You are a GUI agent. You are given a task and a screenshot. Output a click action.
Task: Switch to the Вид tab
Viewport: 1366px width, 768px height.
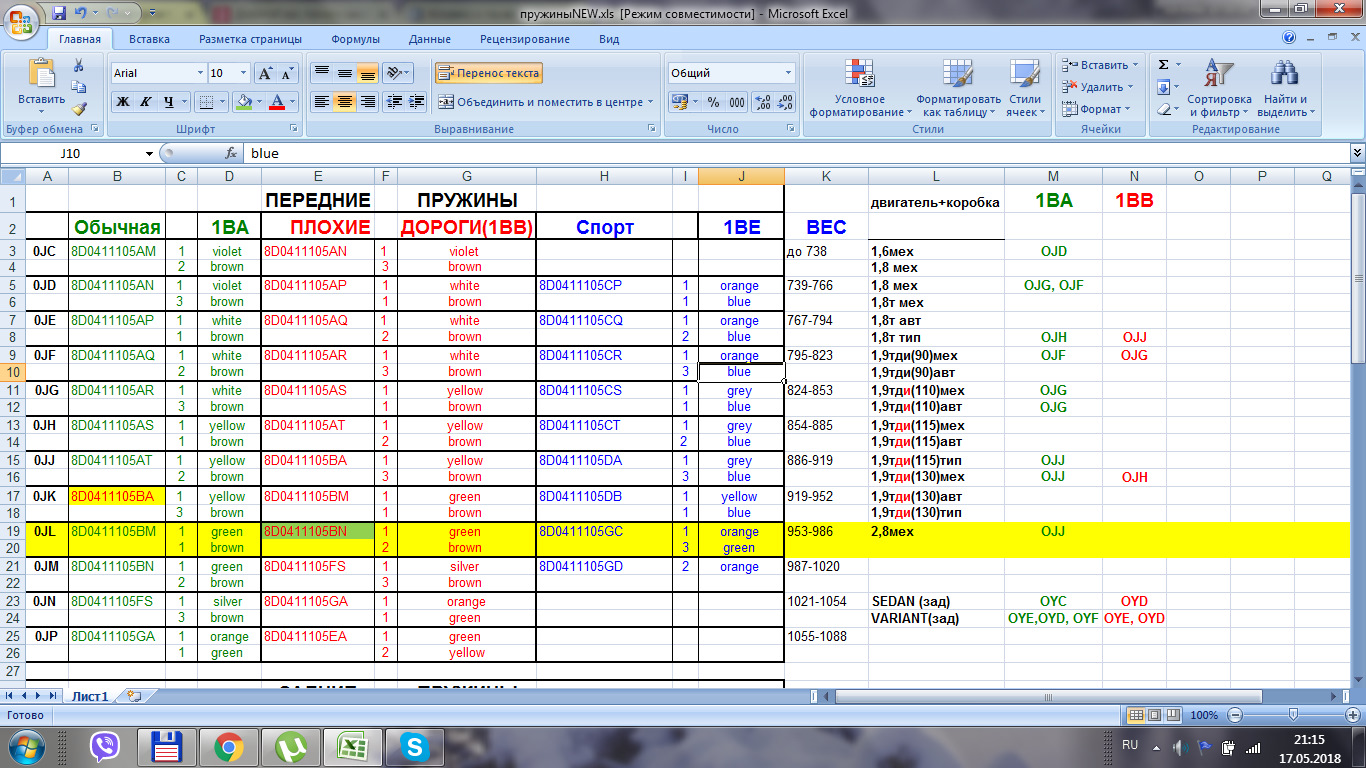click(x=609, y=39)
